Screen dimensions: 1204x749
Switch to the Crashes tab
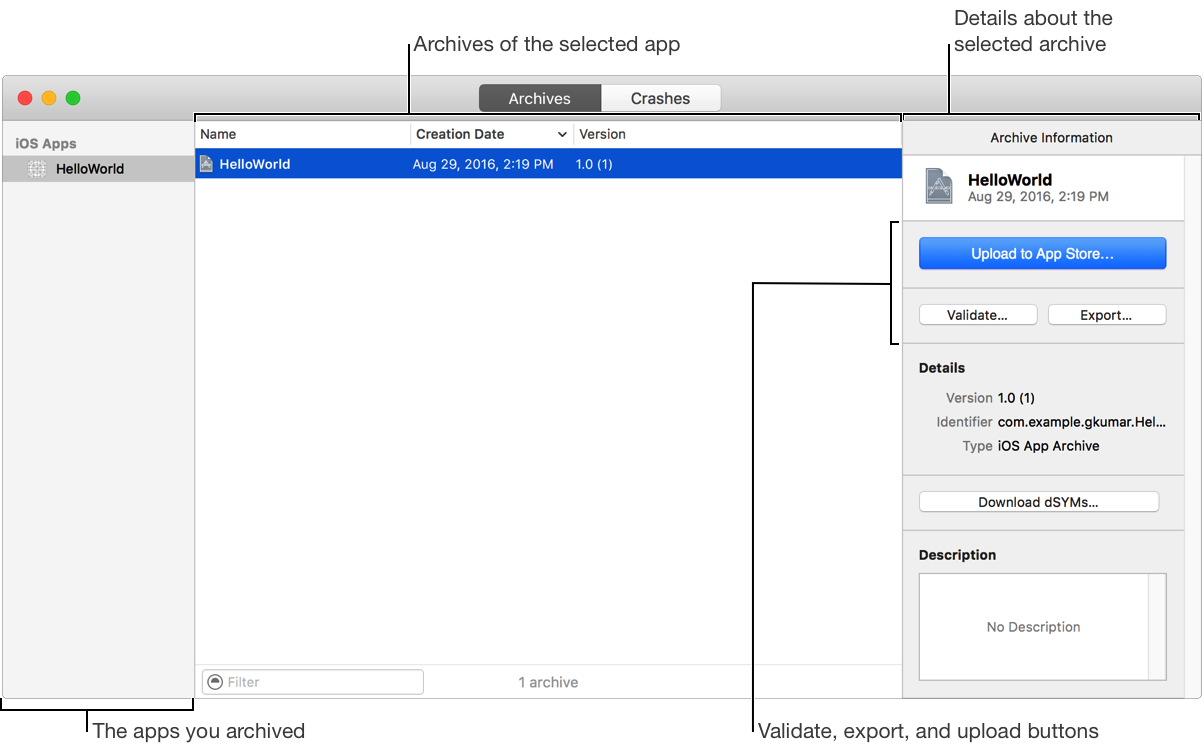point(660,97)
